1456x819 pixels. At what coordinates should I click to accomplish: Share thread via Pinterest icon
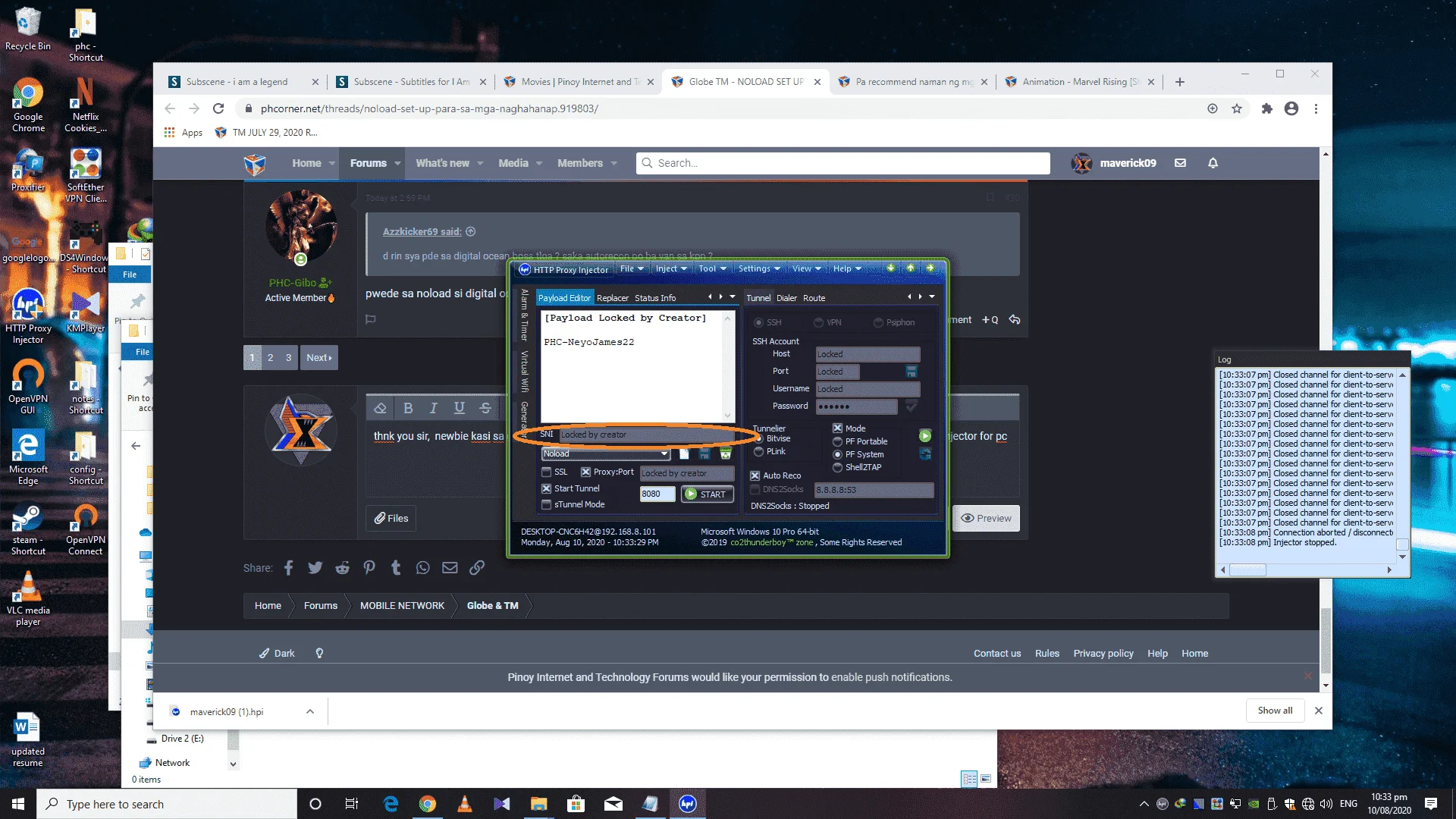(x=369, y=568)
